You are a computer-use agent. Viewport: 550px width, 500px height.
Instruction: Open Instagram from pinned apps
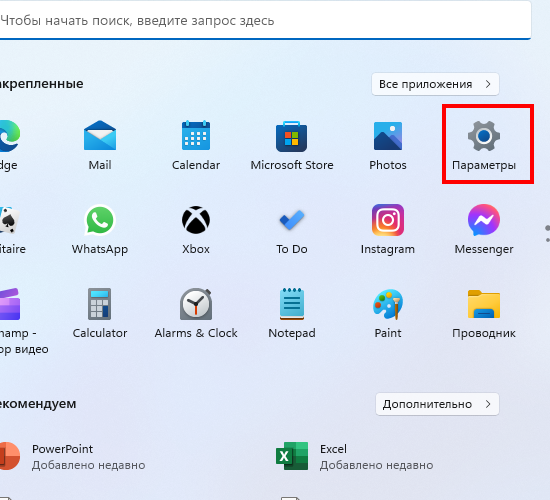388,229
